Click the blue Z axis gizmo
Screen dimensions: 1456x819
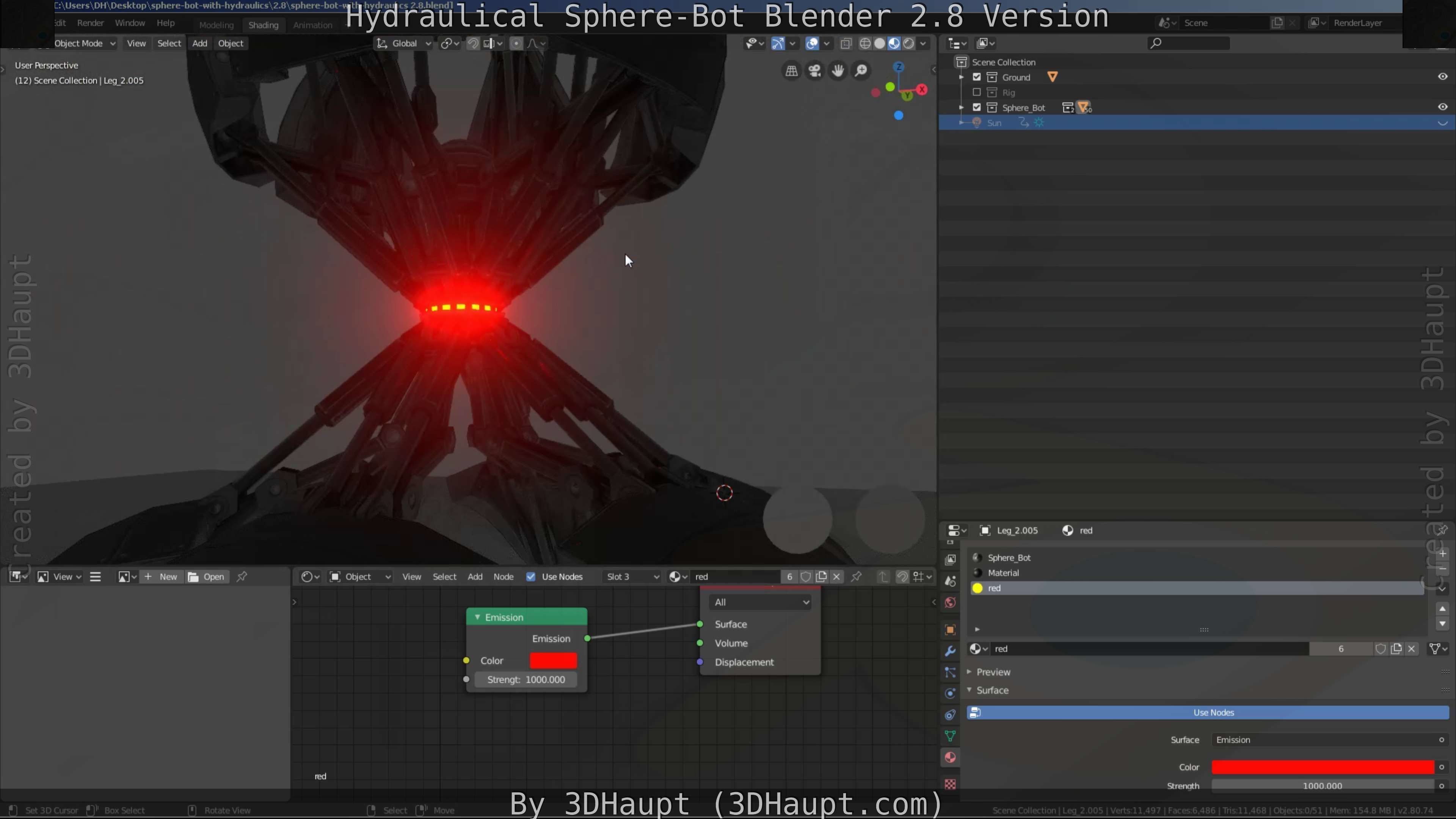pos(899,67)
